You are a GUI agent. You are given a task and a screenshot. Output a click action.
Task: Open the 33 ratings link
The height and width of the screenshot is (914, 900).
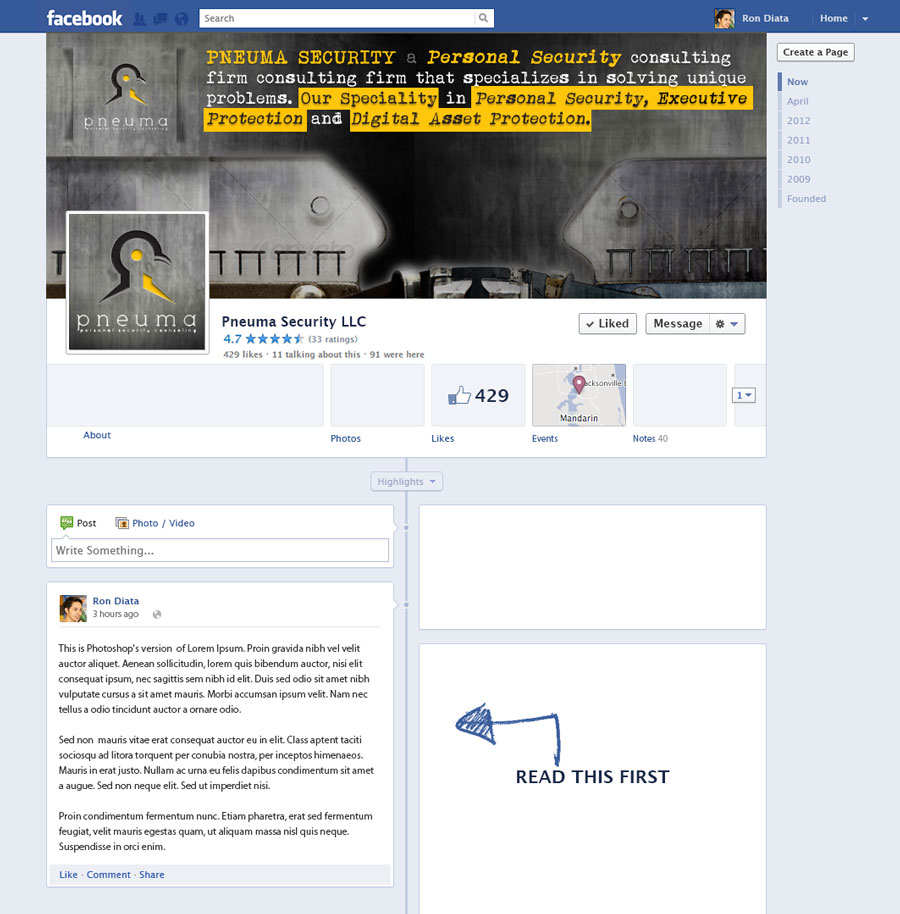click(x=333, y=339)
